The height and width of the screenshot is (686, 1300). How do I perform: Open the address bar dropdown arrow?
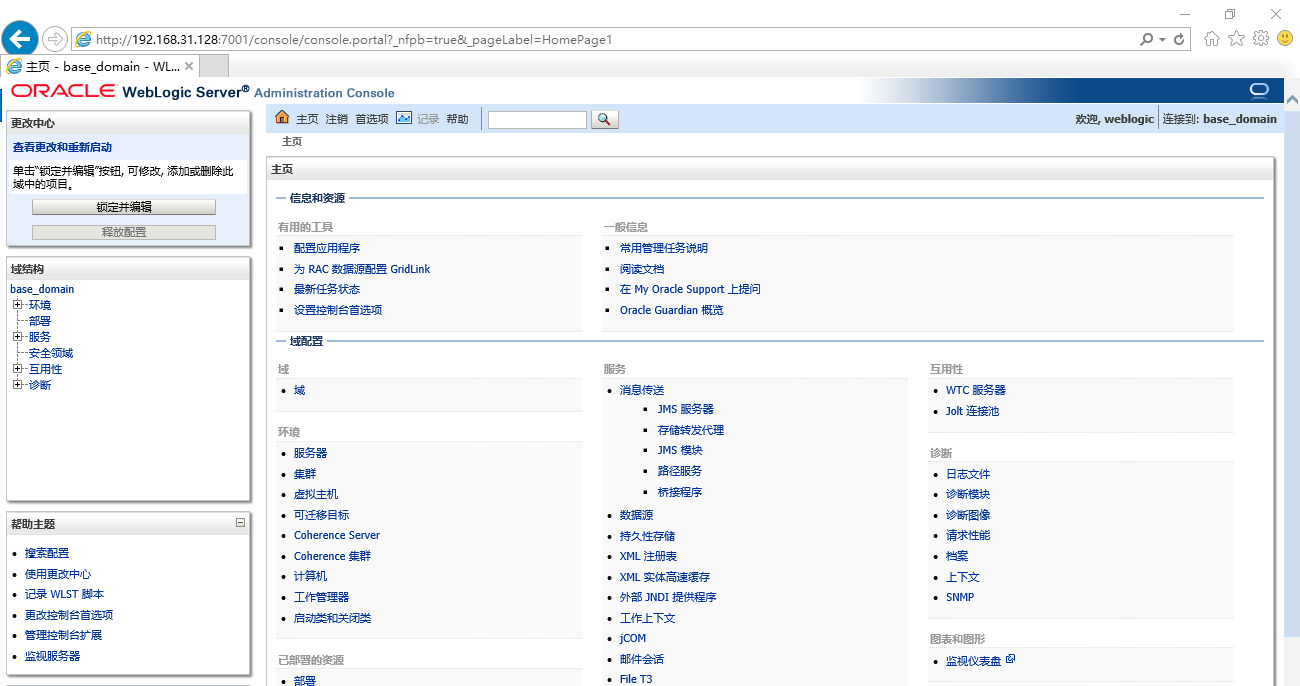(x=1162, y=39)
